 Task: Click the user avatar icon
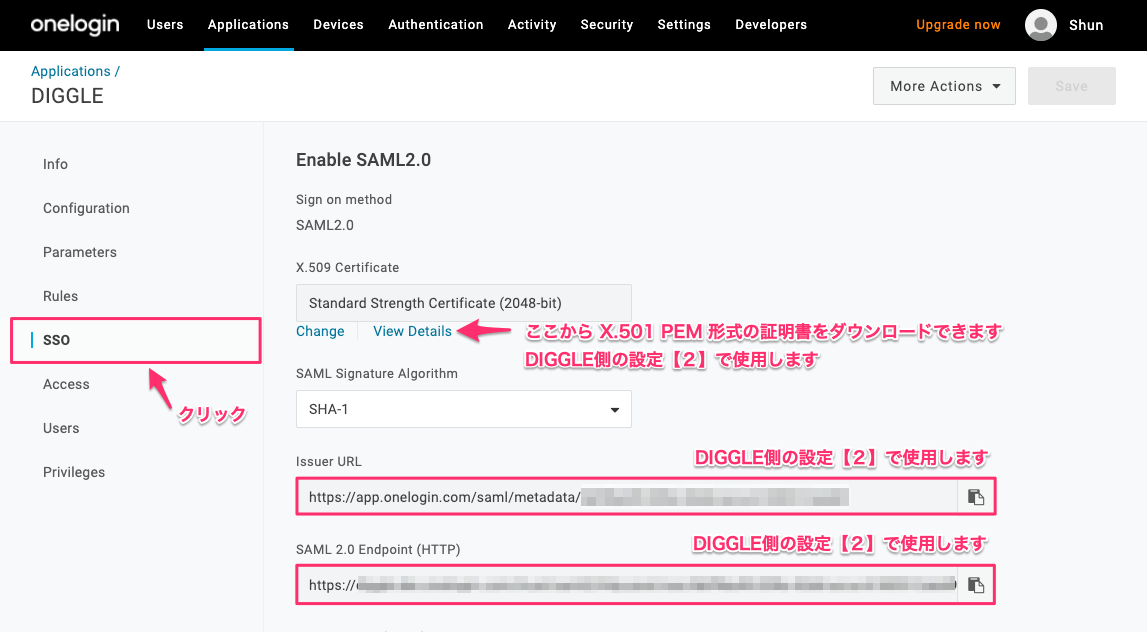[1041, 25]
